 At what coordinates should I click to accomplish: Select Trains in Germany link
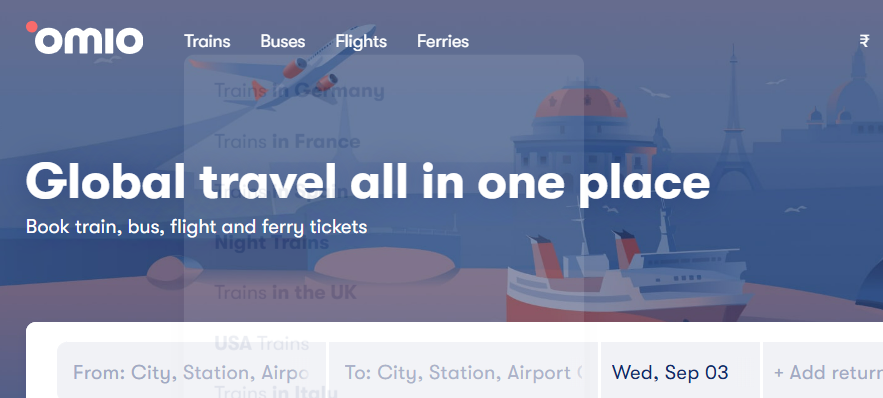[x=300, y=91]
